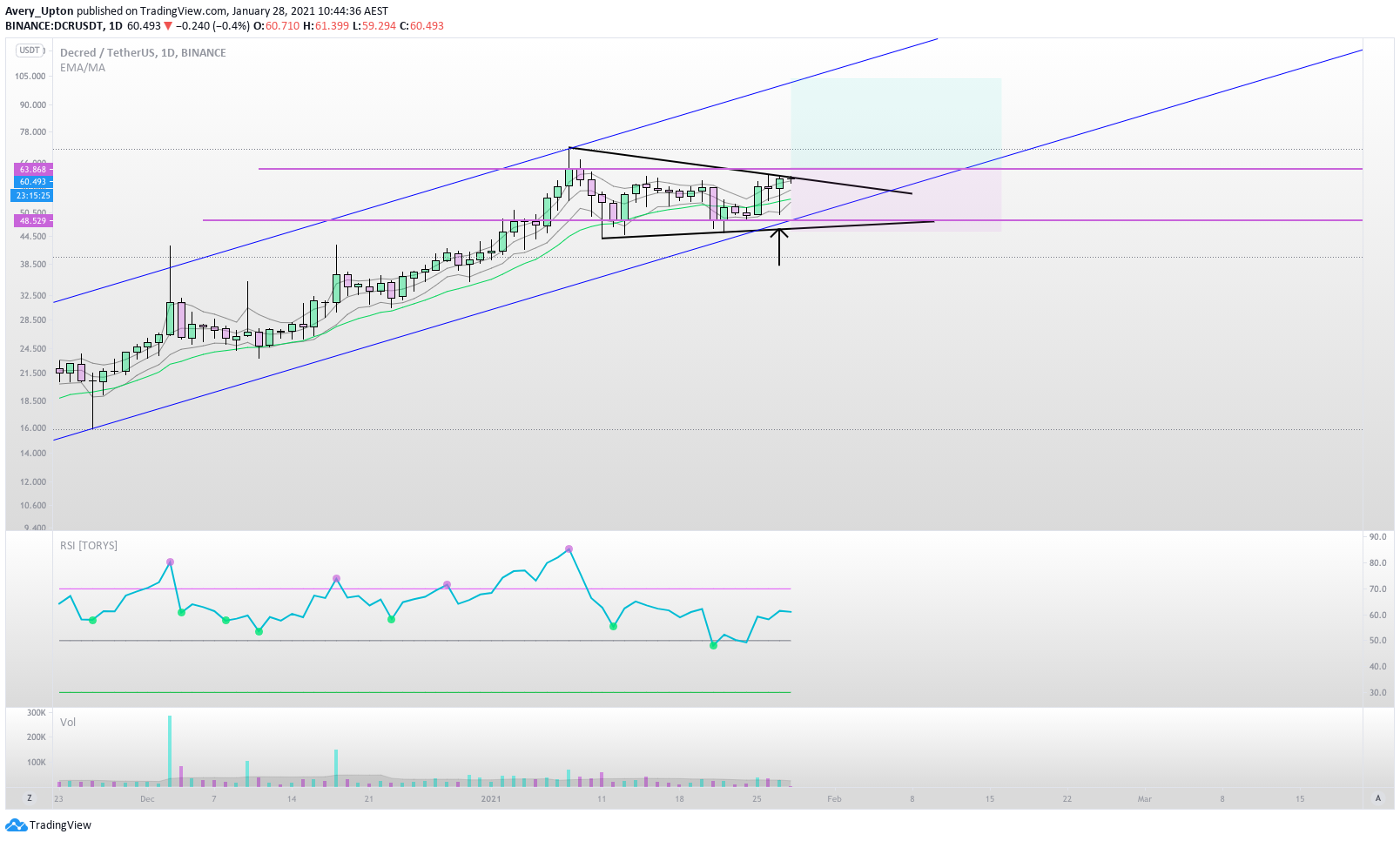The image size is (1400, 841).
Task: Click the 28.500 price axis value
Action: (x=33, y=320)
